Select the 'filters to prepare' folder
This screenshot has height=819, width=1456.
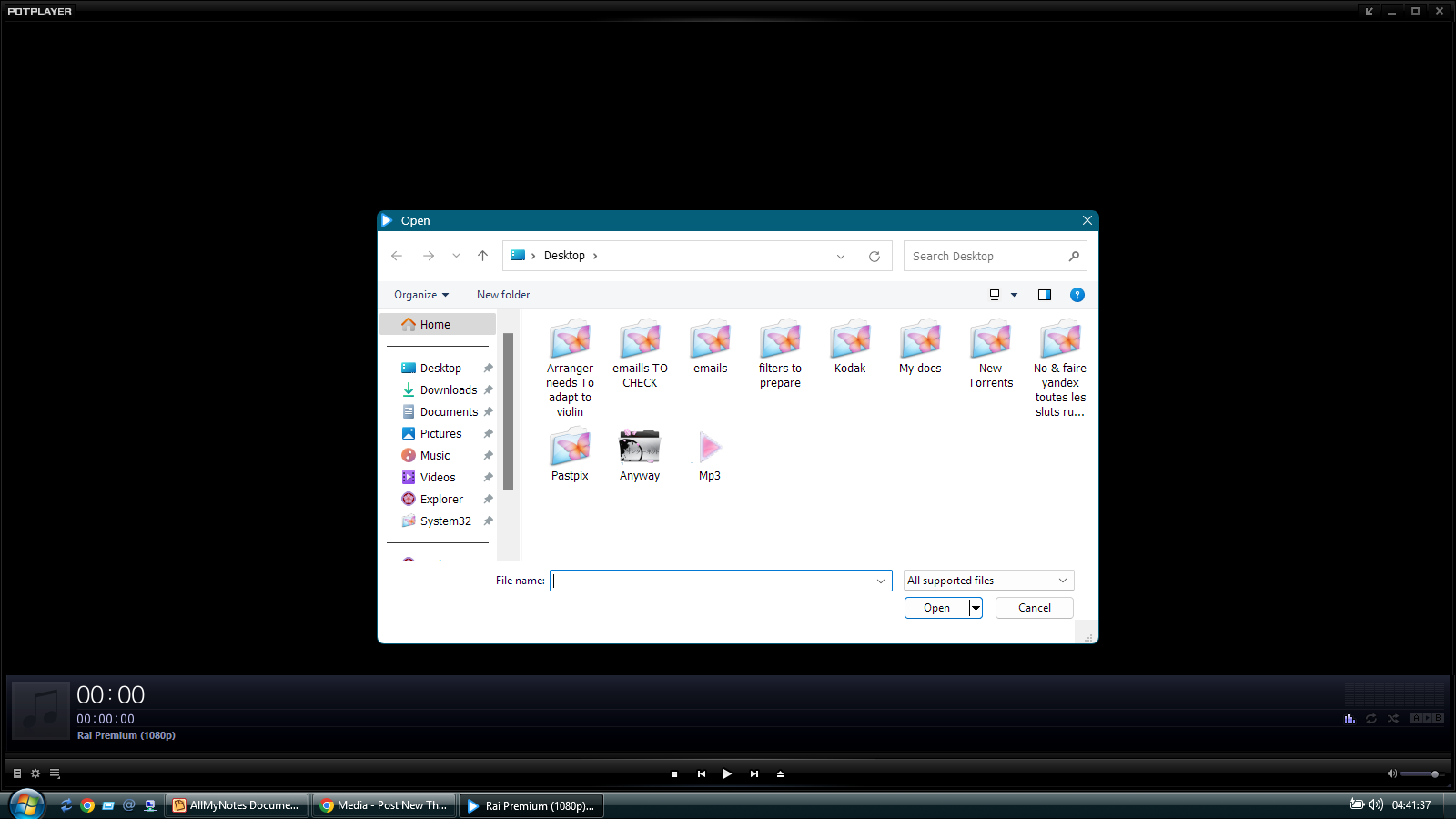[781, 355]
